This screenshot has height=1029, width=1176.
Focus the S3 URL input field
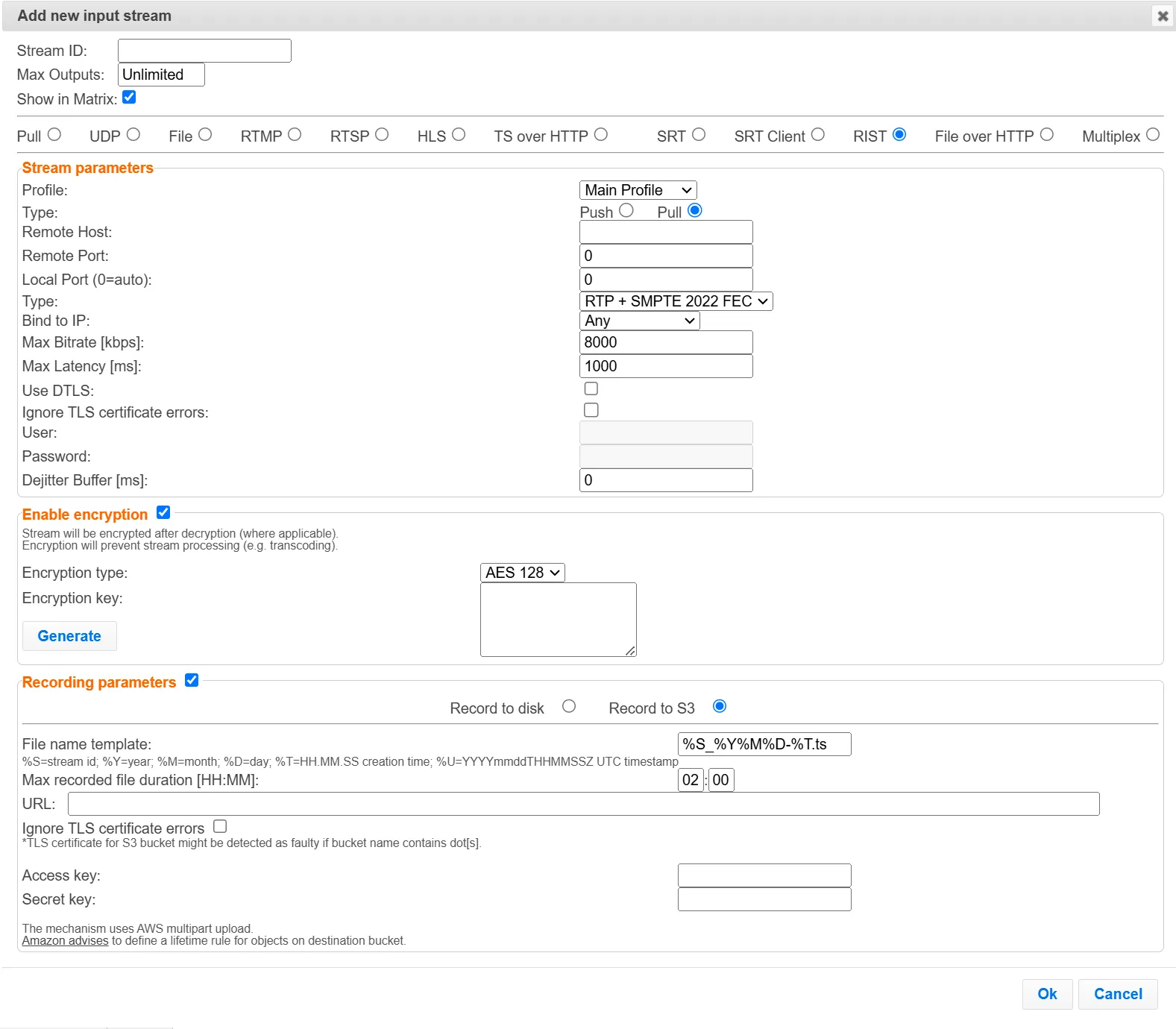[x=583, y=804]
